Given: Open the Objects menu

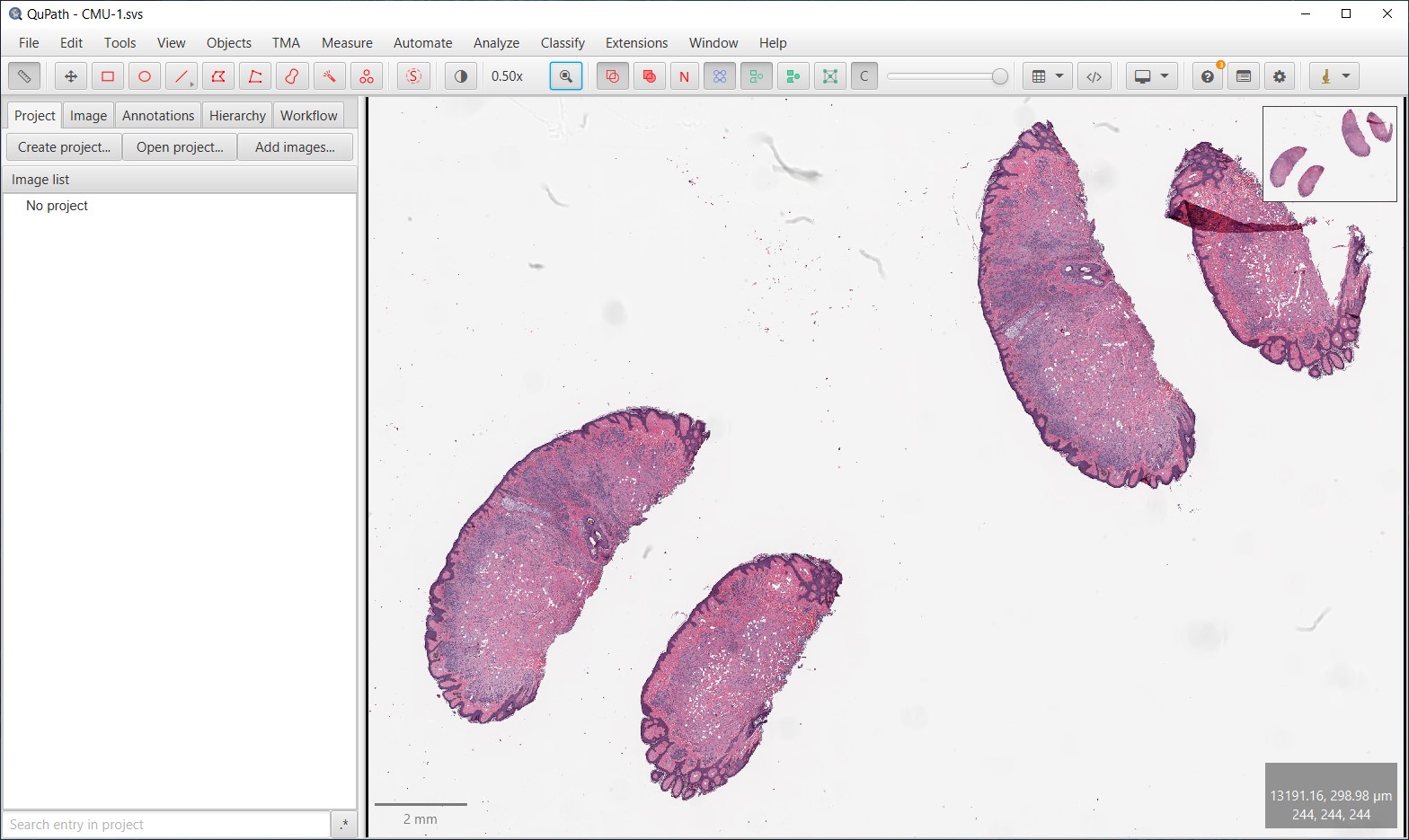Looking at the screenshot, I should point(229,42).
